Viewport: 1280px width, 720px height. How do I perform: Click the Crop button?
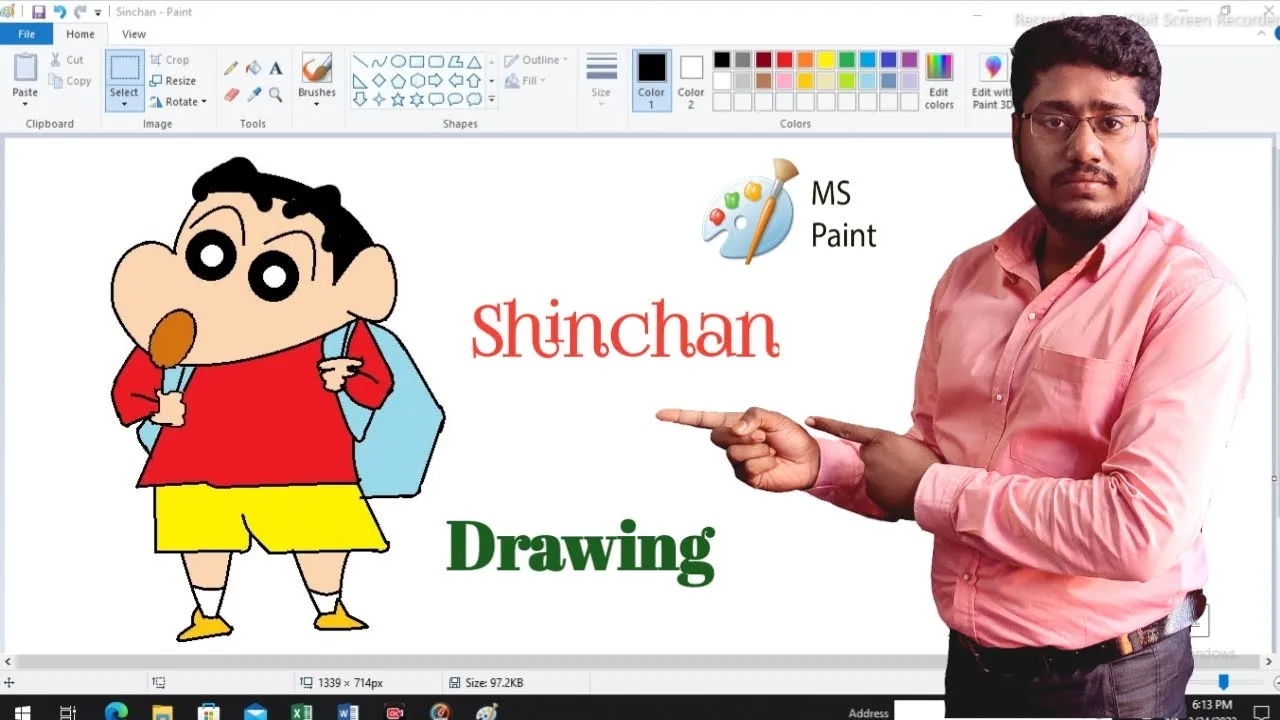click(x=169, y=60)
